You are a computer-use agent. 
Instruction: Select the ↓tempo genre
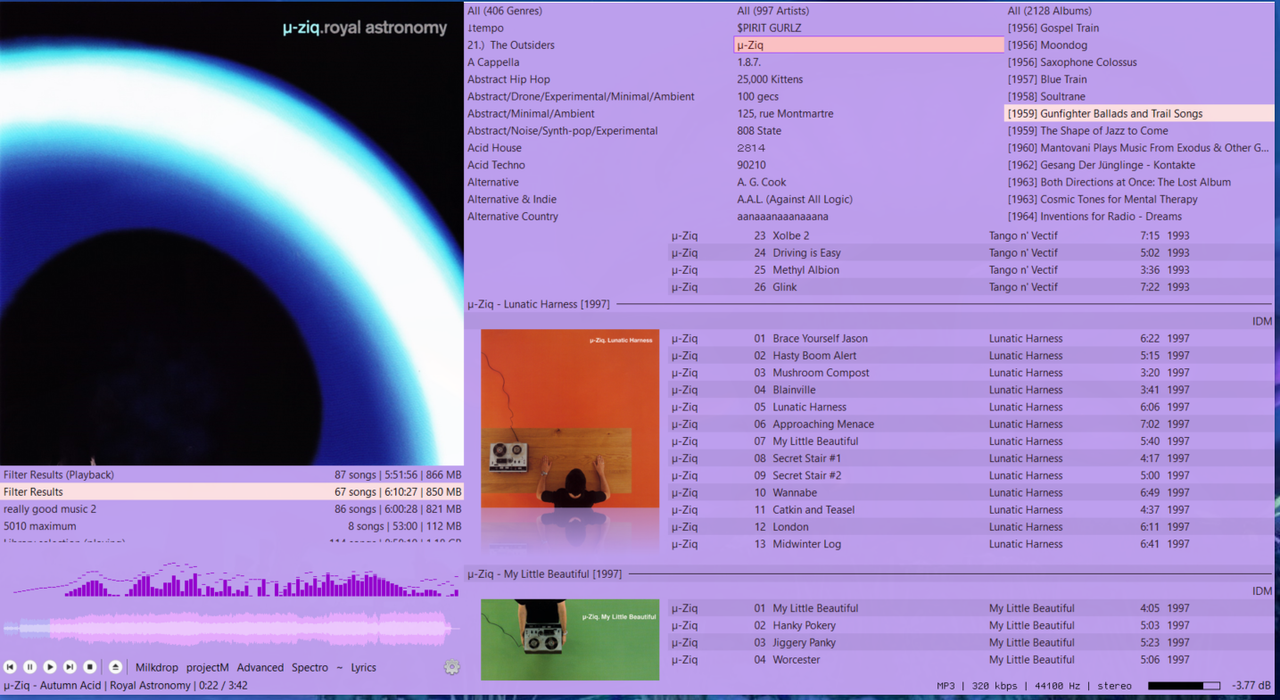[599, 28]
